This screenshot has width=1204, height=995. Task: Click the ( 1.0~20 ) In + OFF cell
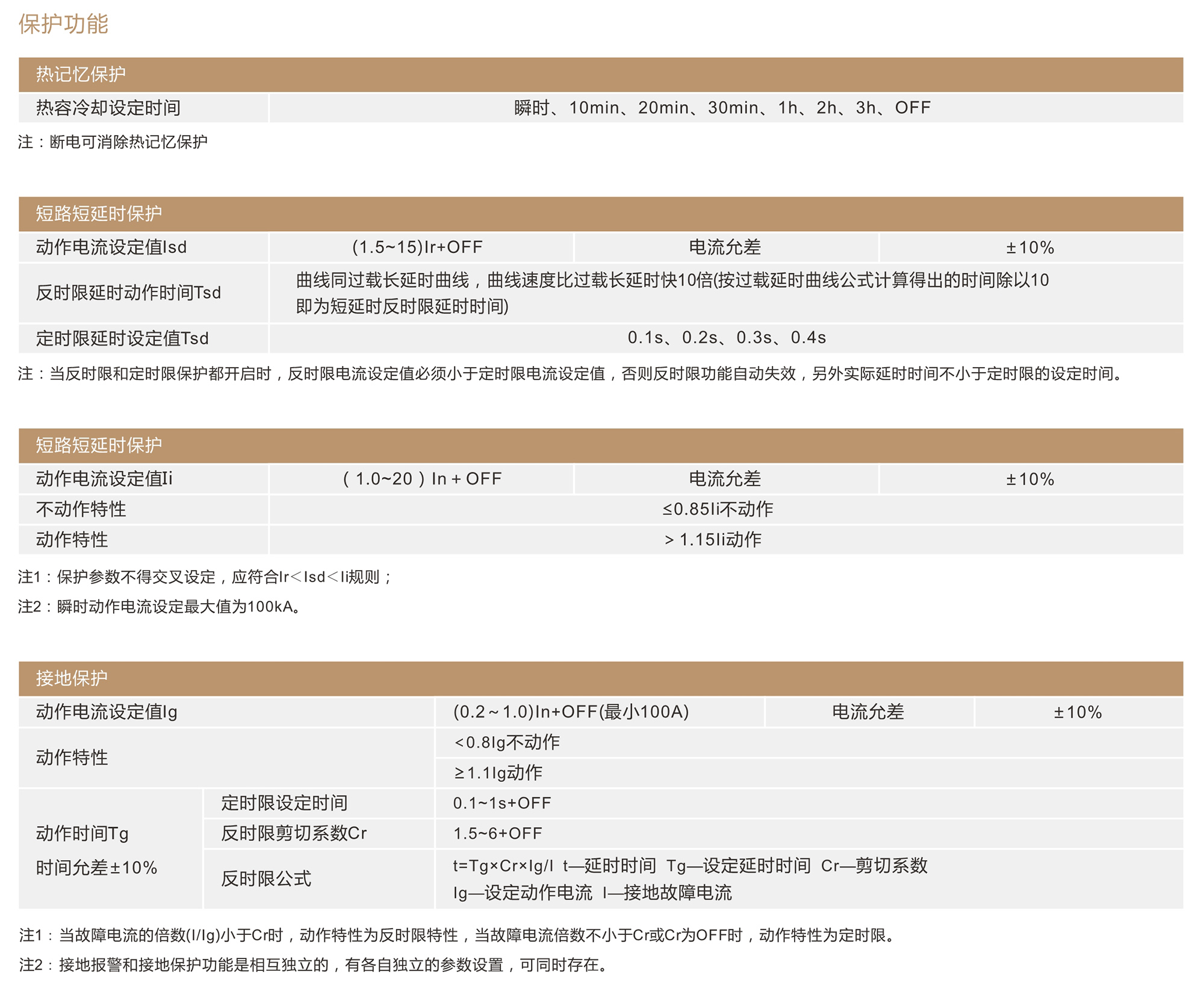click(421, 479)
